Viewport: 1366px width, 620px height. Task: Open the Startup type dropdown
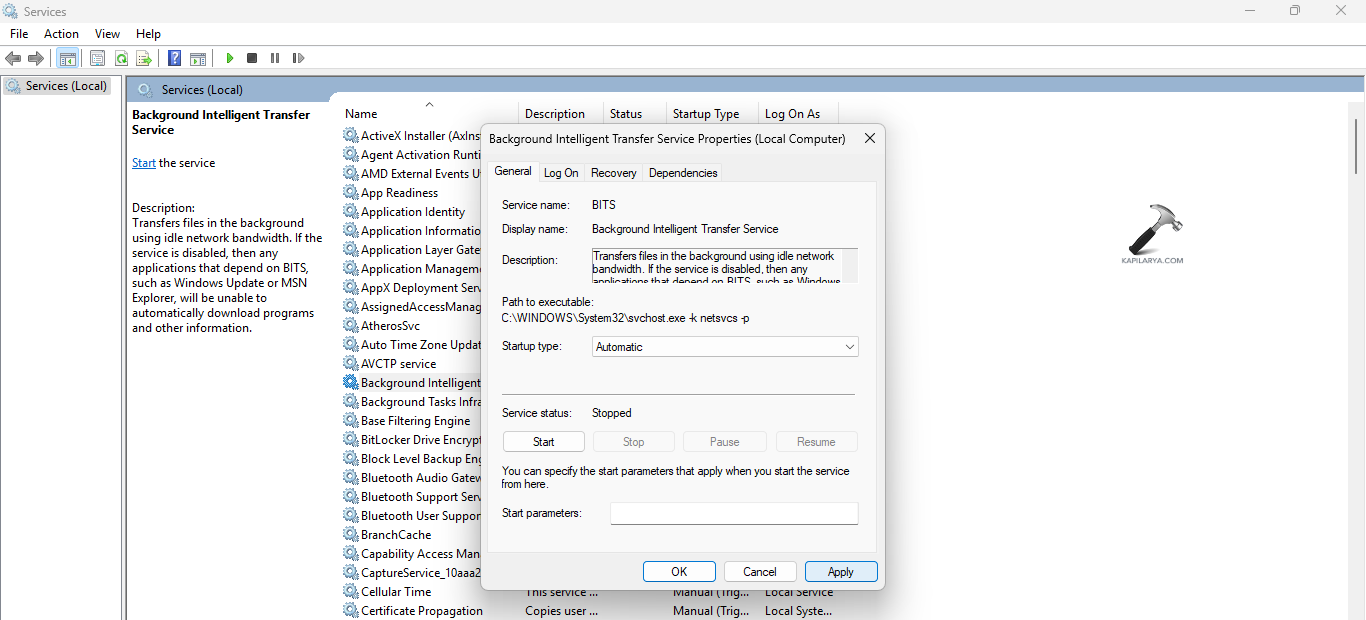(x=848, y=346)
